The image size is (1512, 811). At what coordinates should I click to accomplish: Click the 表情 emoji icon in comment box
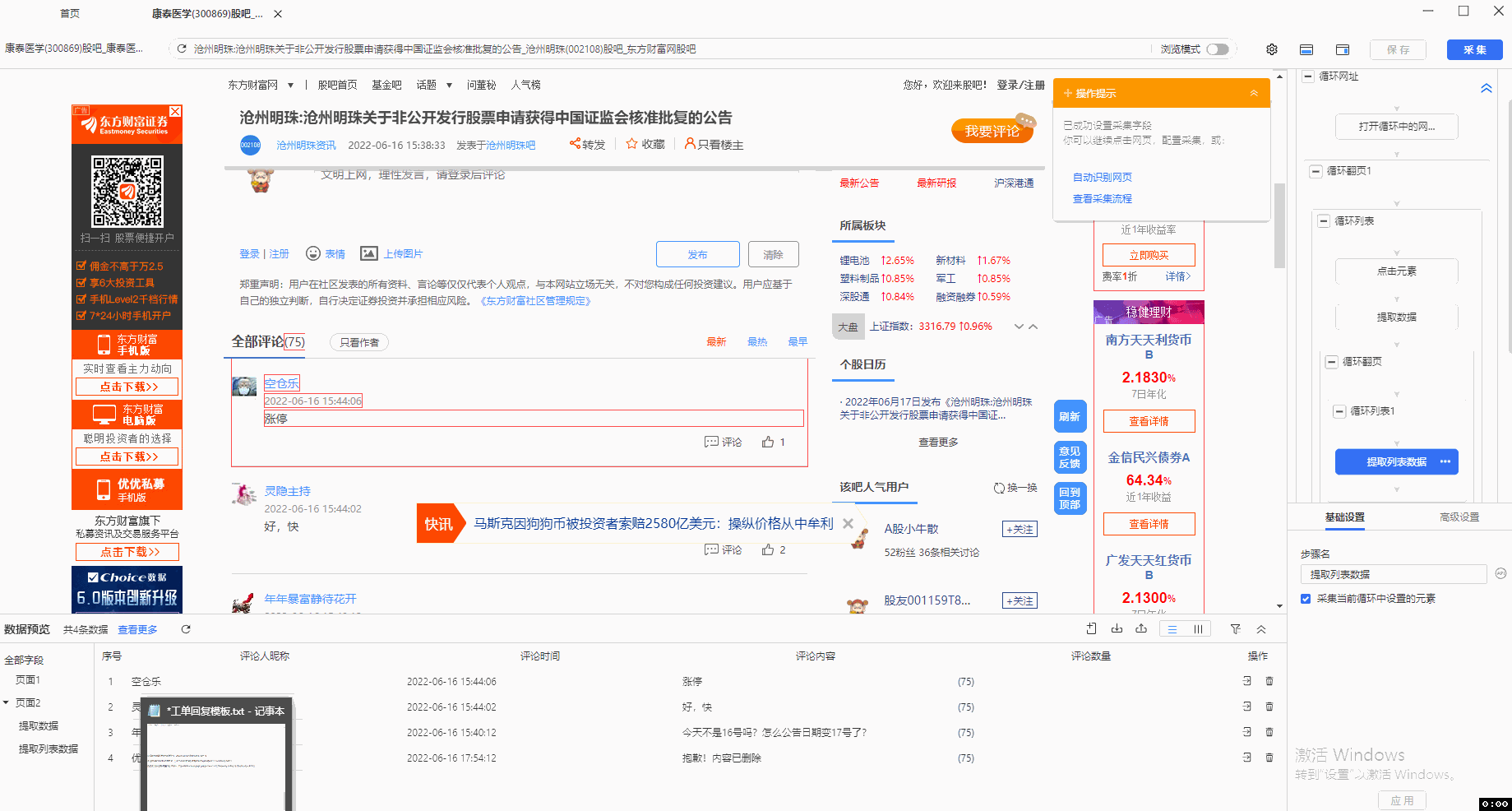pos(313,253)
